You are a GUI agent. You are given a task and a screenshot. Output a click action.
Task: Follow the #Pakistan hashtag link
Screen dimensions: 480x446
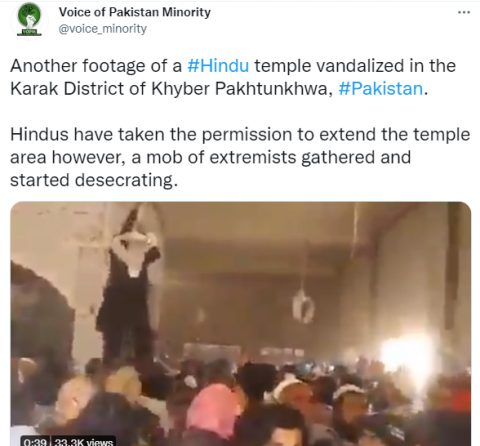tap(381, 89)
